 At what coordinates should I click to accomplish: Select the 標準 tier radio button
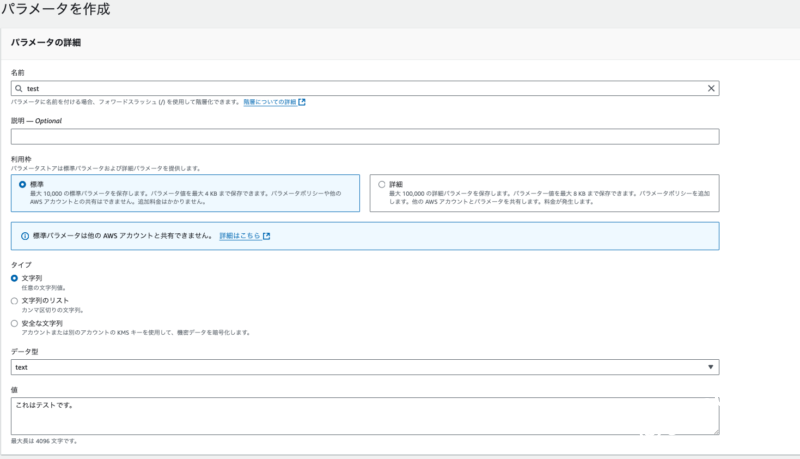point(23,185)
